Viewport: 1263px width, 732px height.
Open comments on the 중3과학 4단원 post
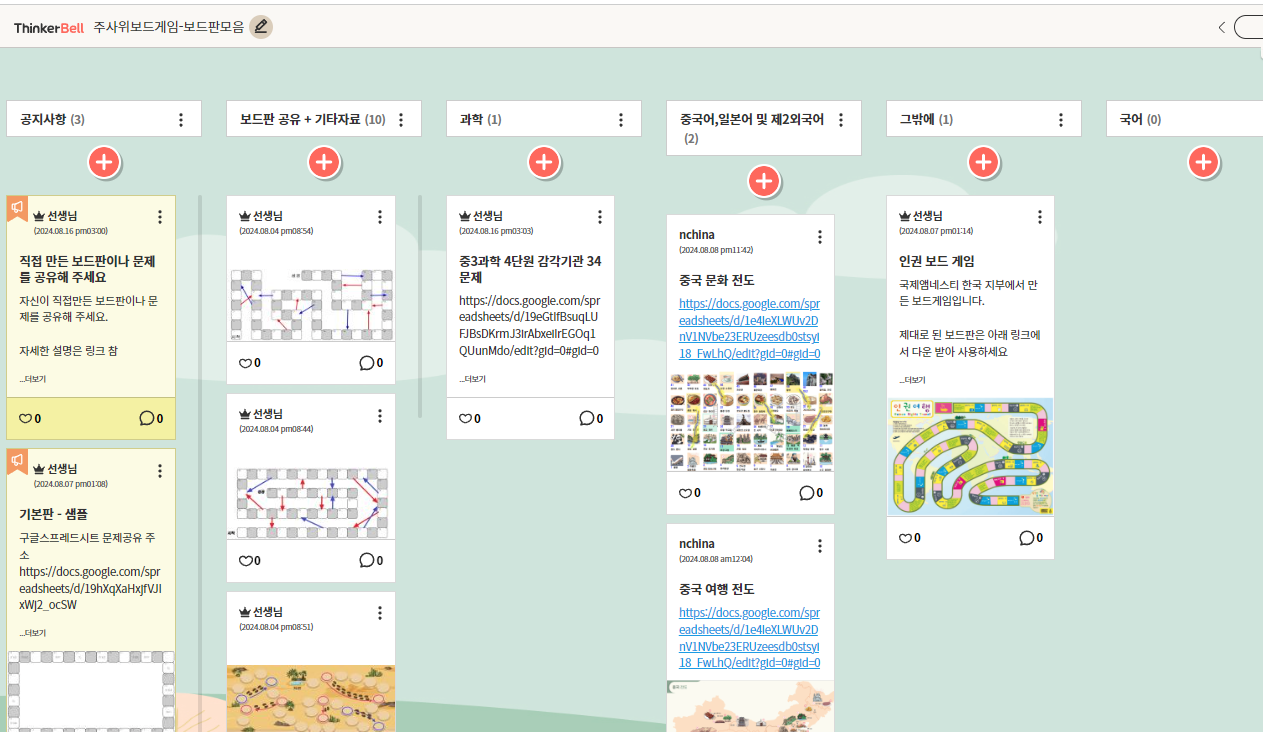pyautogui.click(x=587, y=418)
